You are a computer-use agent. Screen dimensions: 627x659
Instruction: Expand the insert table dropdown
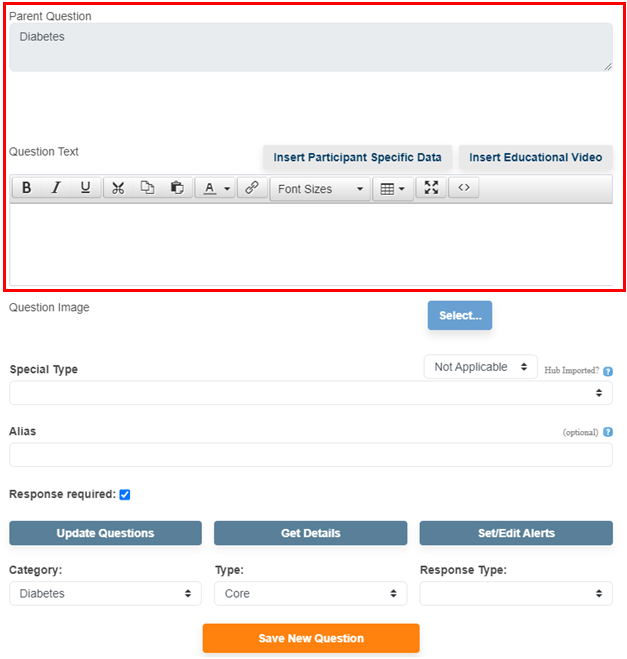(393, 189)
